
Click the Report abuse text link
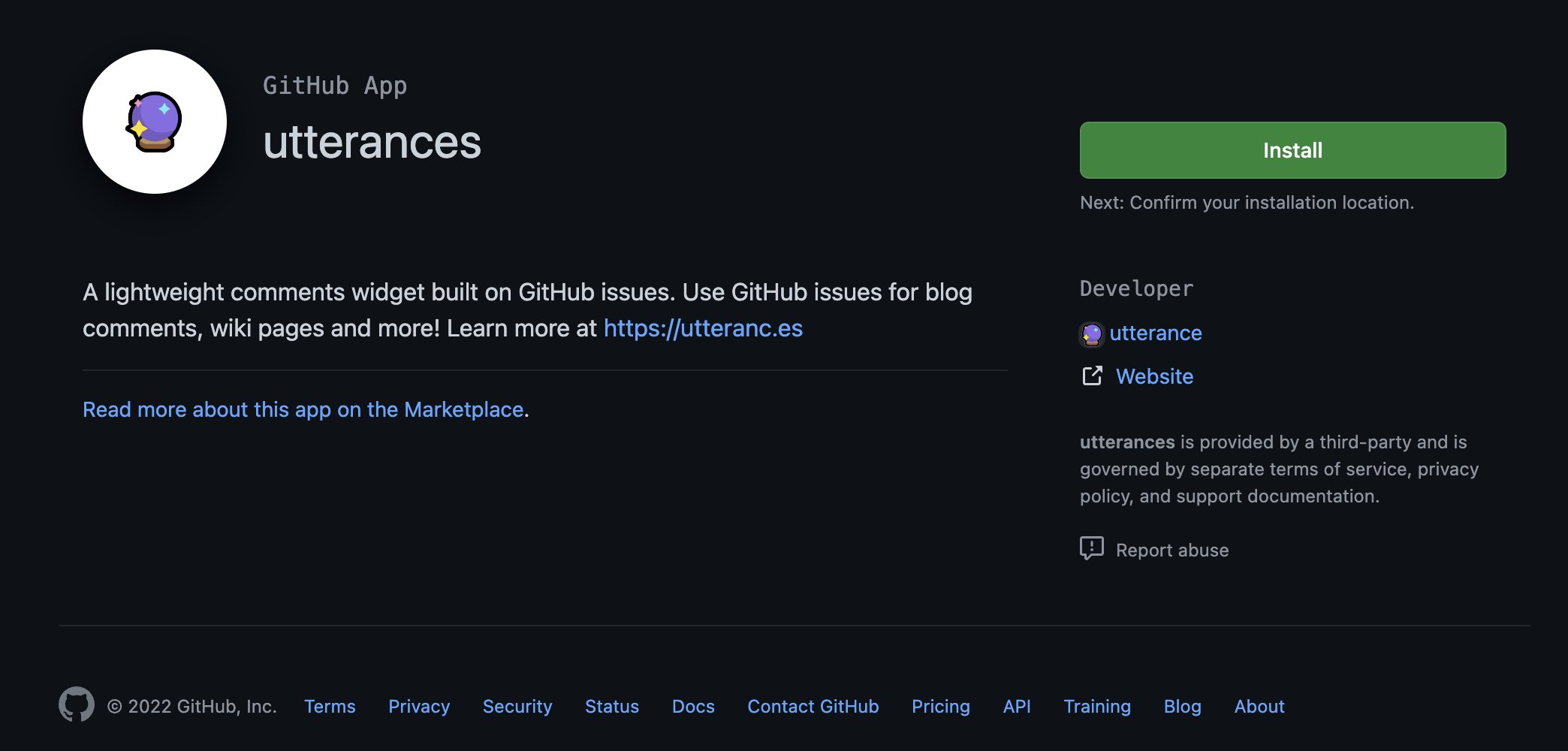(1171, 550)
